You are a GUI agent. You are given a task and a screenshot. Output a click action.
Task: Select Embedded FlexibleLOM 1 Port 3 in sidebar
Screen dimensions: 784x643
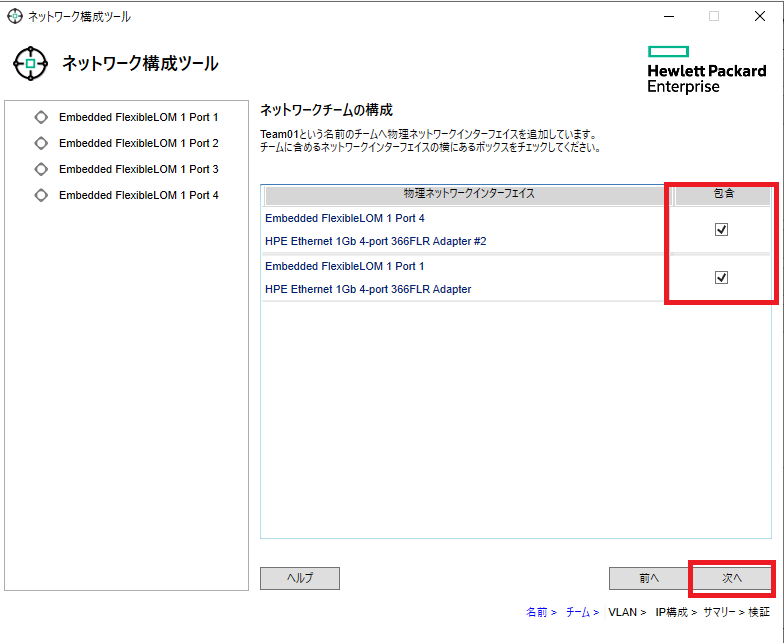138,169
